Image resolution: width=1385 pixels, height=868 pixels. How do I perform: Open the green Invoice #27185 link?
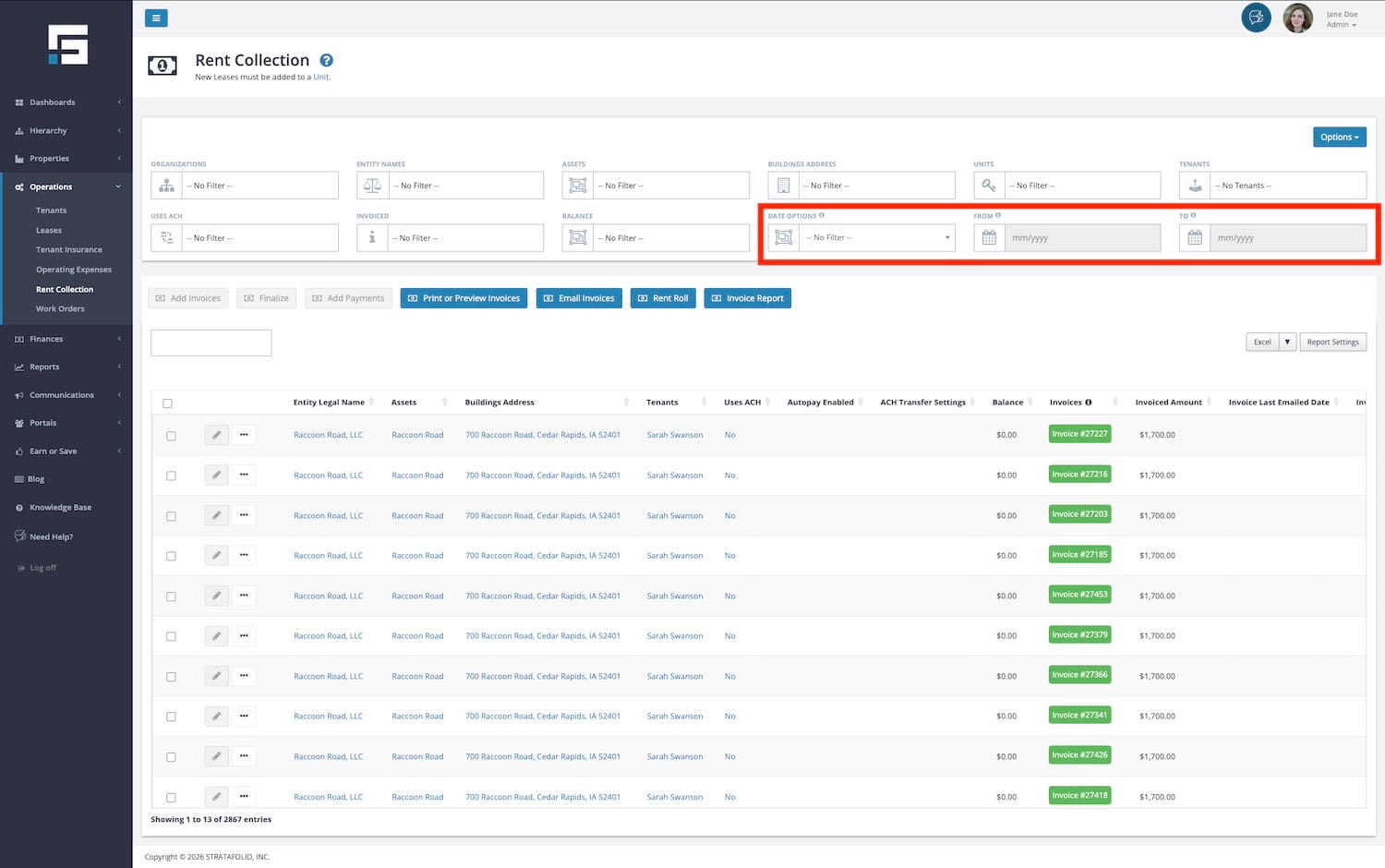[x=1079, y=555]
